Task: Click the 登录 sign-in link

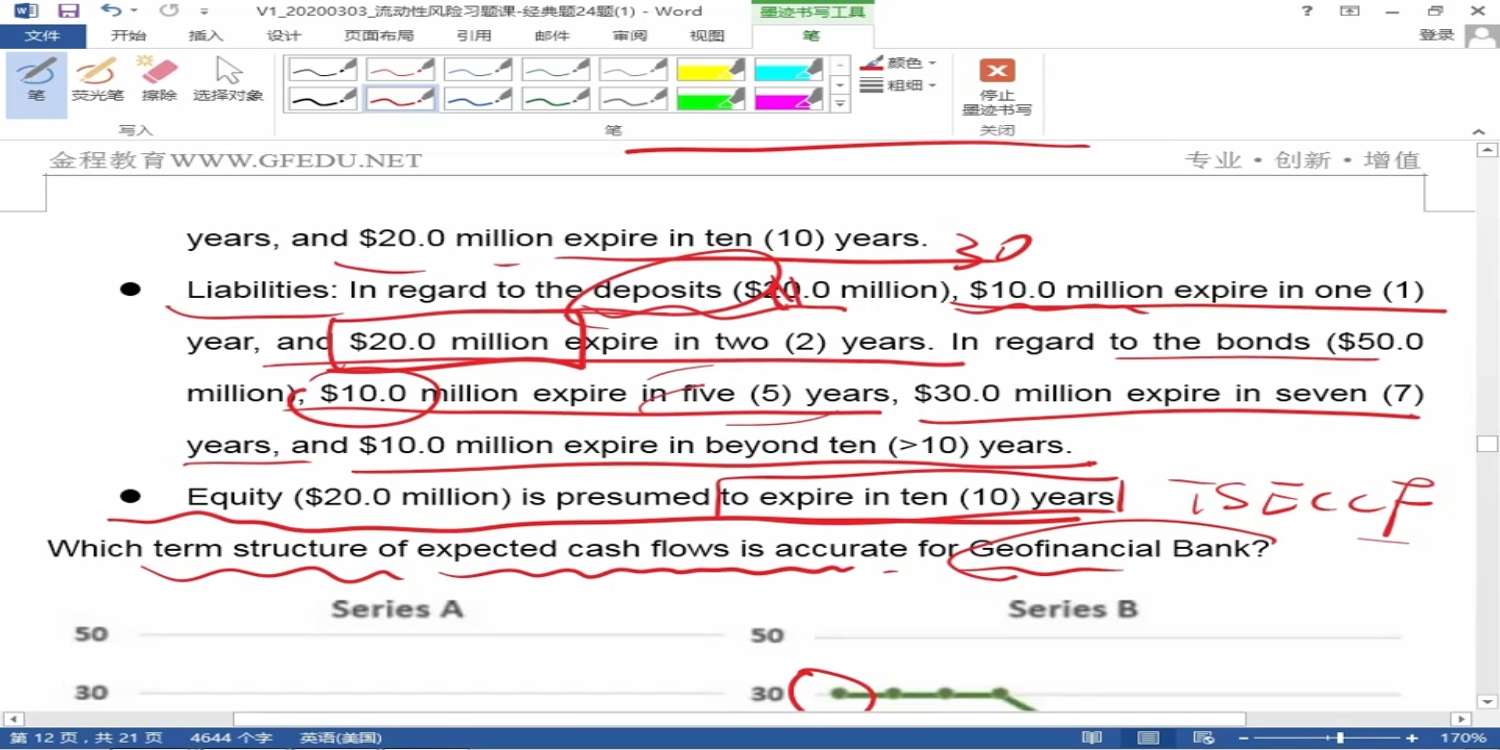Action: [1436, 35]
